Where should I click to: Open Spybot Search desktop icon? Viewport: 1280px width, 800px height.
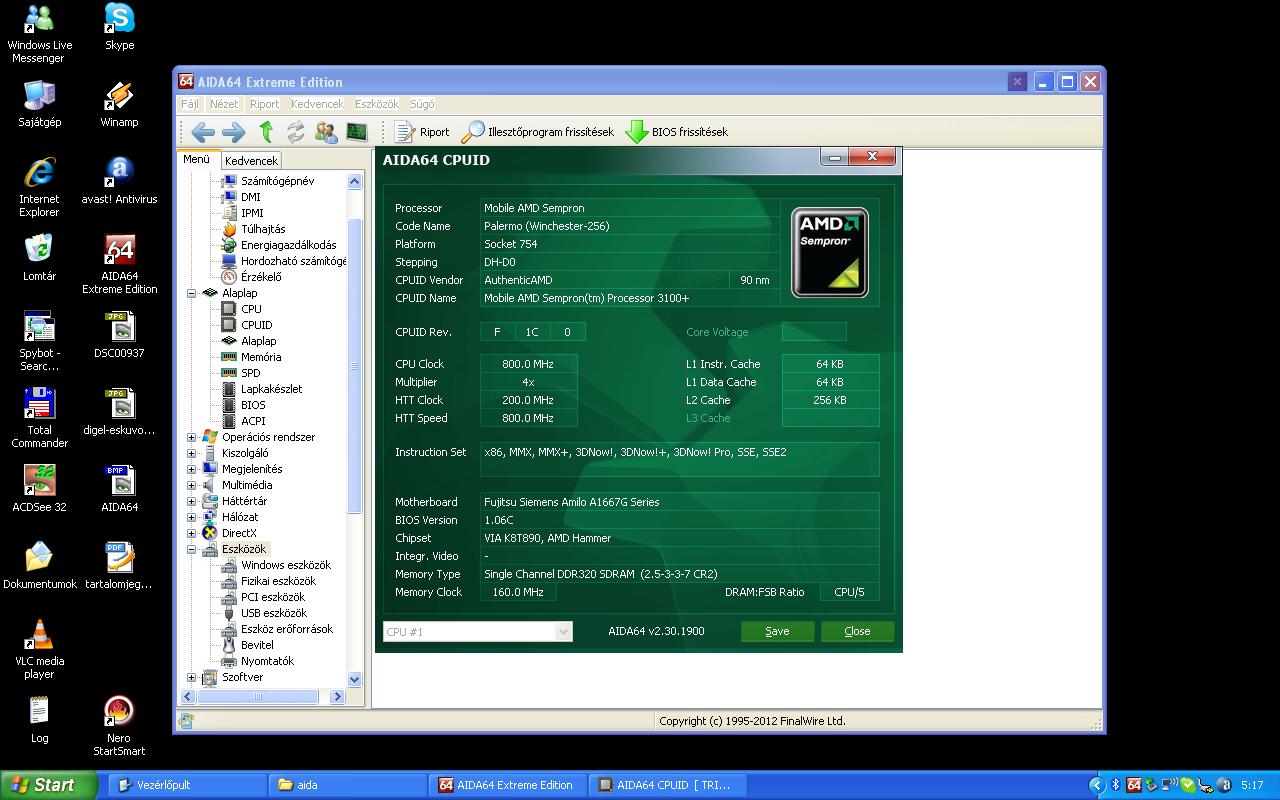pyautogui.click(x=39, y=340)
